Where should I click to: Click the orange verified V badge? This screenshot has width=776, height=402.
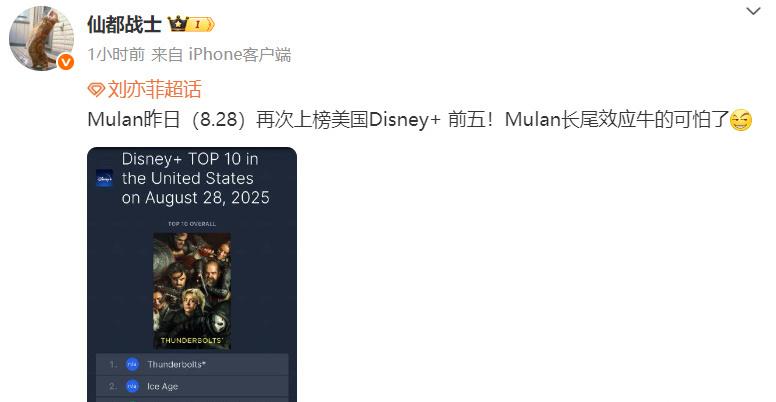click(x=66, y=62)
